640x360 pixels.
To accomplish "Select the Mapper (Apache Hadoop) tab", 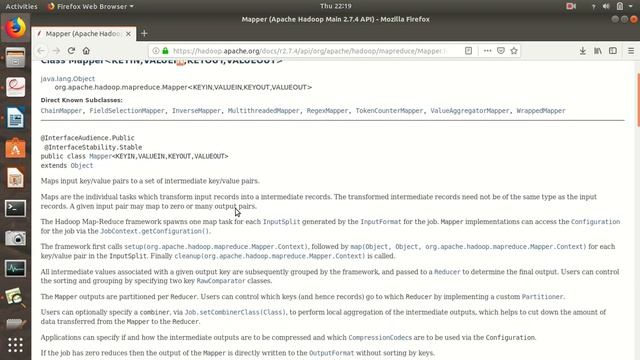I will pos(84,34).
